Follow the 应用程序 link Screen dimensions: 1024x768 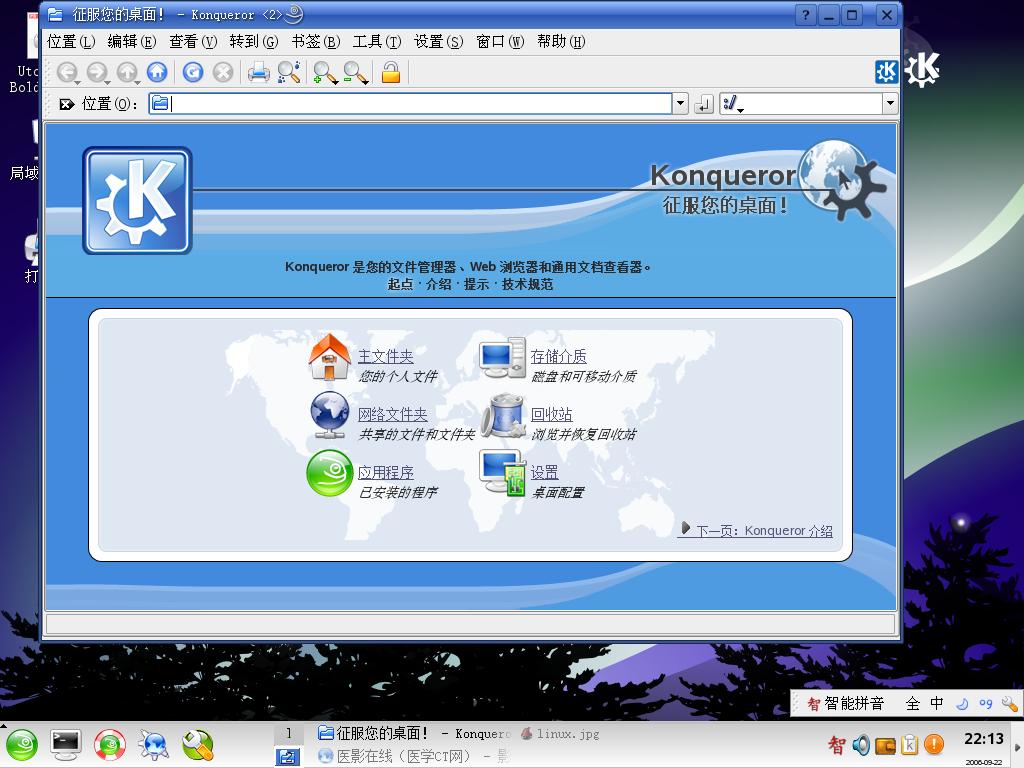pyautogui.click(x=385, y=472)
